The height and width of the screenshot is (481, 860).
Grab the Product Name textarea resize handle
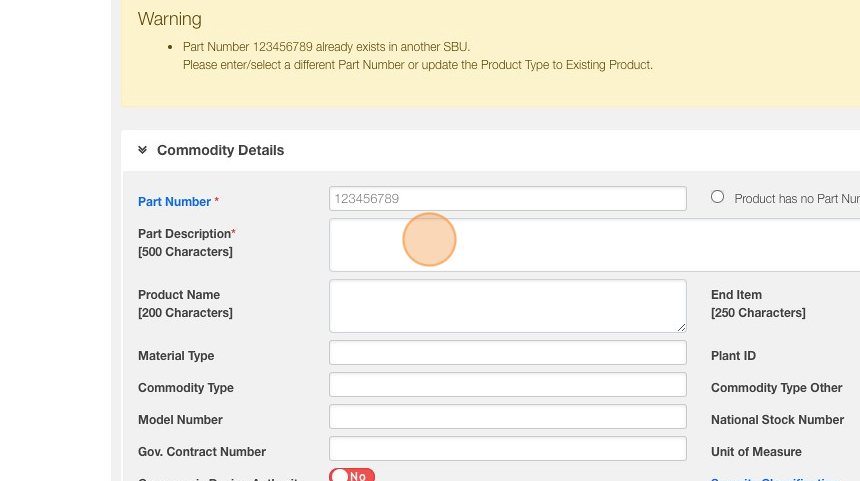(681, 327)
